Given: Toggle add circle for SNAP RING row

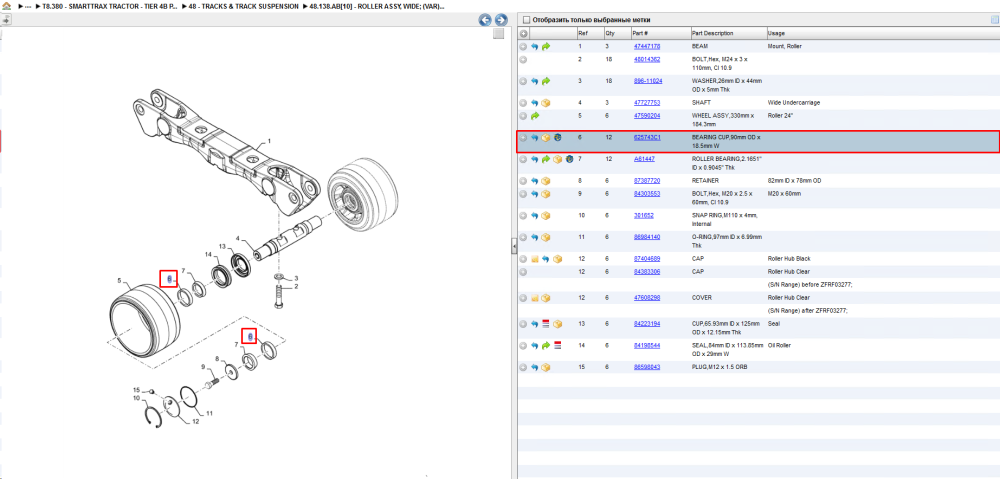Looking at the screenshot, I should [x=523, y=216].
